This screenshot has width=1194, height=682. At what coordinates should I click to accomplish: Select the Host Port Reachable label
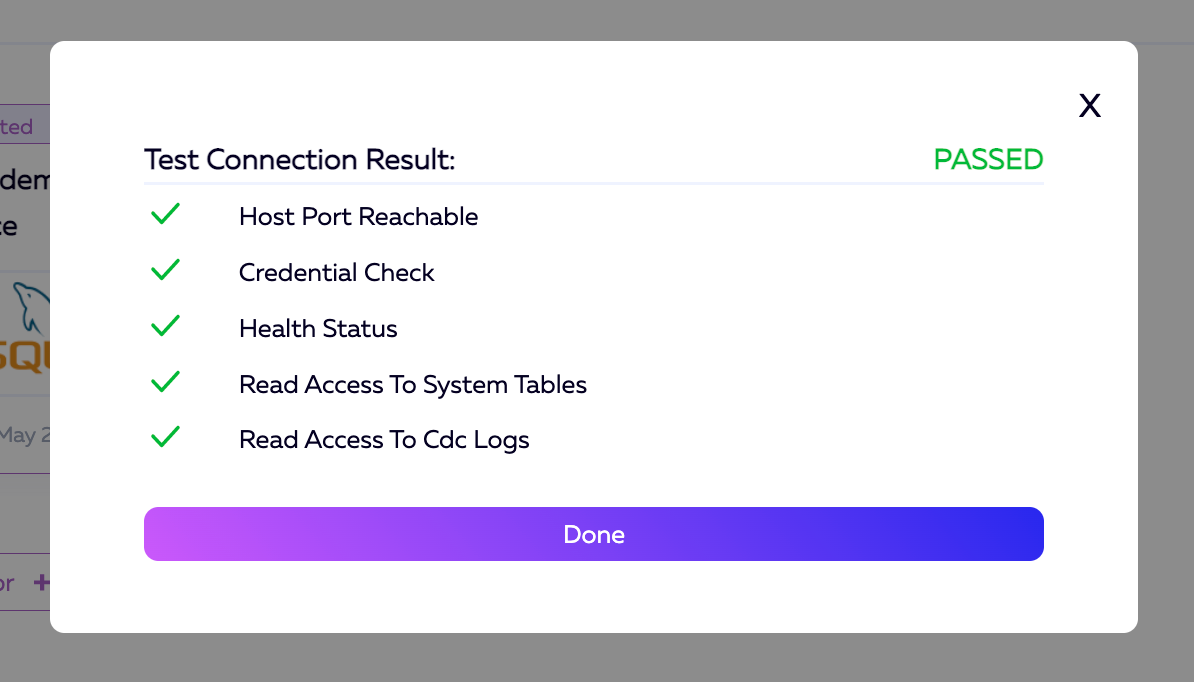click(358, 217)
